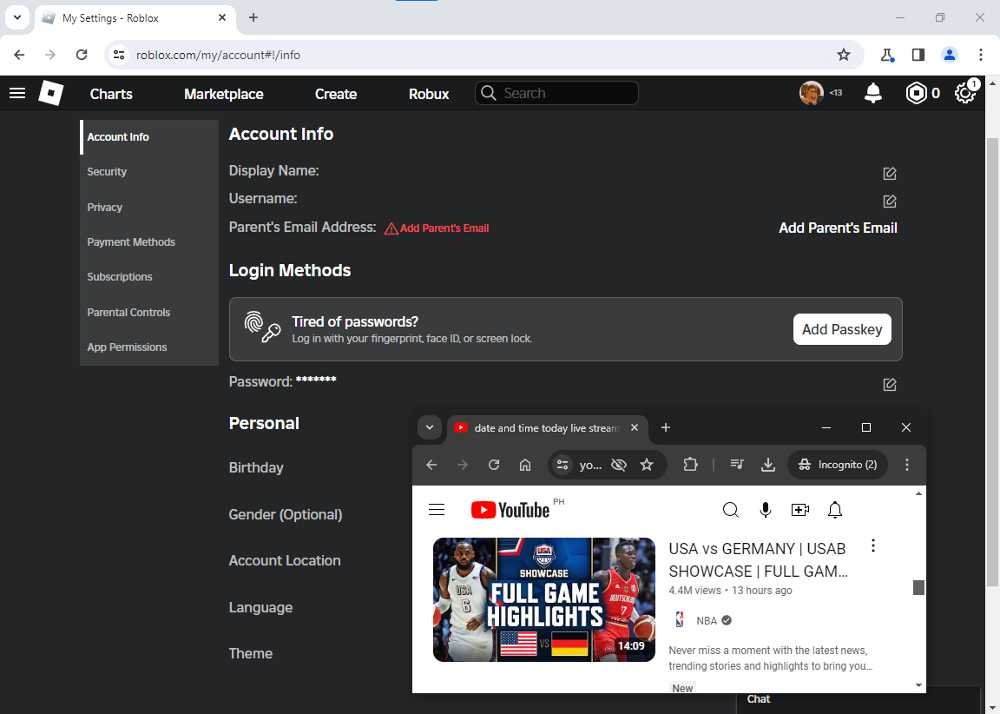The height and width of the screenshot is (714, 1000).
Task: Toggle third-party cookies eye icon
Action: pos(619,465)
